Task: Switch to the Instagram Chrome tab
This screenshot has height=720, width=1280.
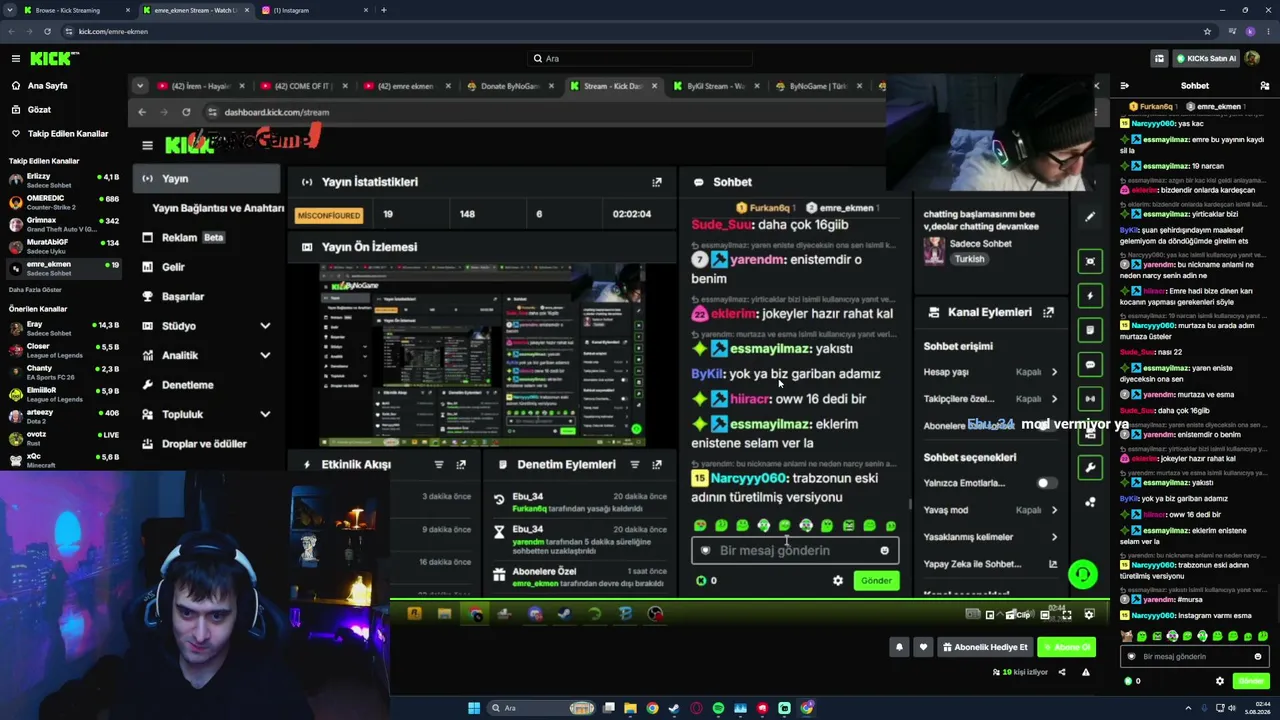Action: (x=313, y=10)
